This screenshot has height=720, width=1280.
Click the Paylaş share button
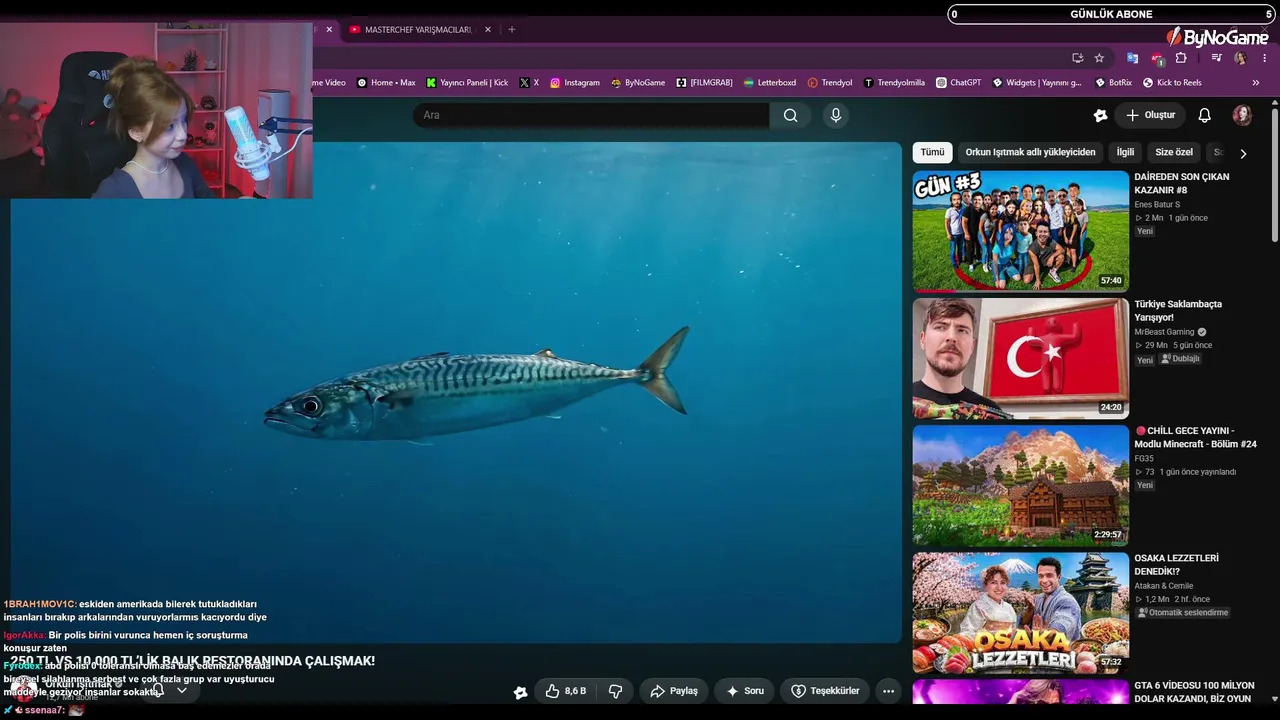[x=674, y=691]
